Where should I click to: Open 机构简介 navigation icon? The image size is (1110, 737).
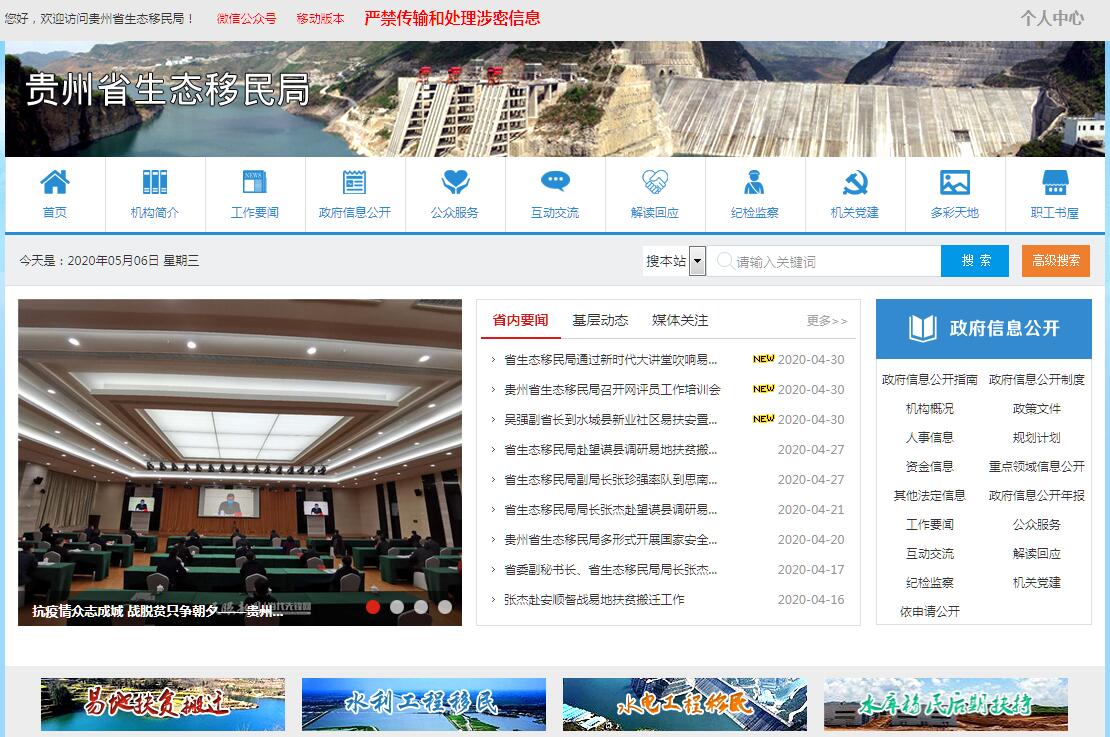click(x=155, y=183)
